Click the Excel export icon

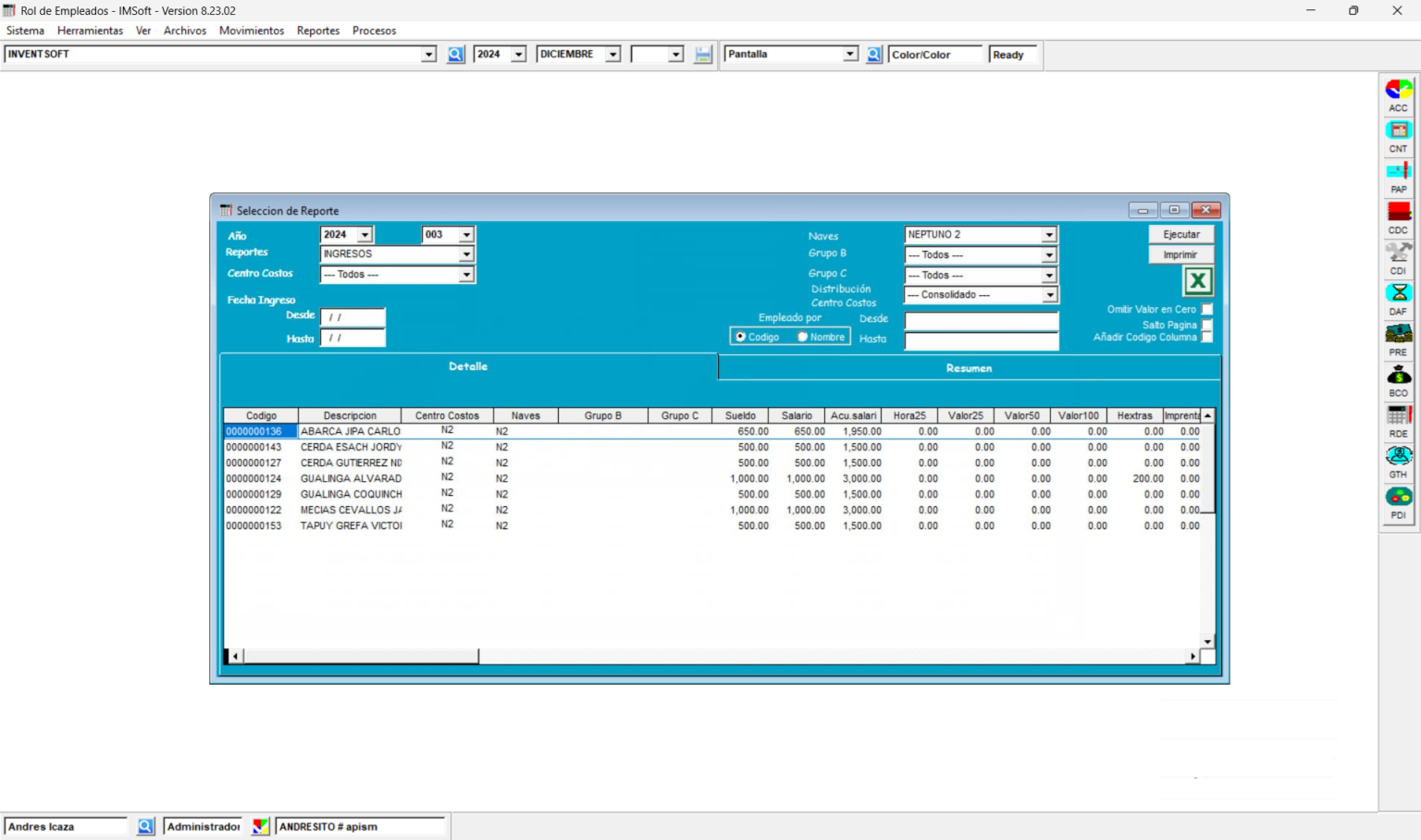click(x=1197, y=280)
